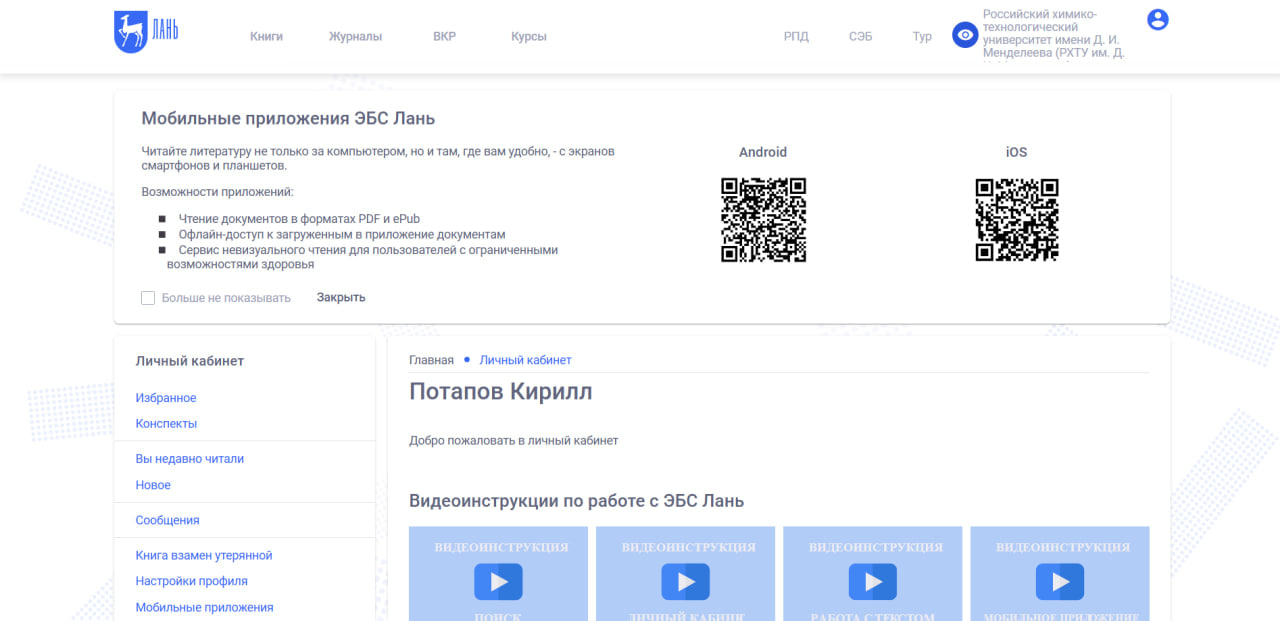Viewport: 1280px width, 621px height.
Task: Open the Книги menu
Action: click(266, 37)
